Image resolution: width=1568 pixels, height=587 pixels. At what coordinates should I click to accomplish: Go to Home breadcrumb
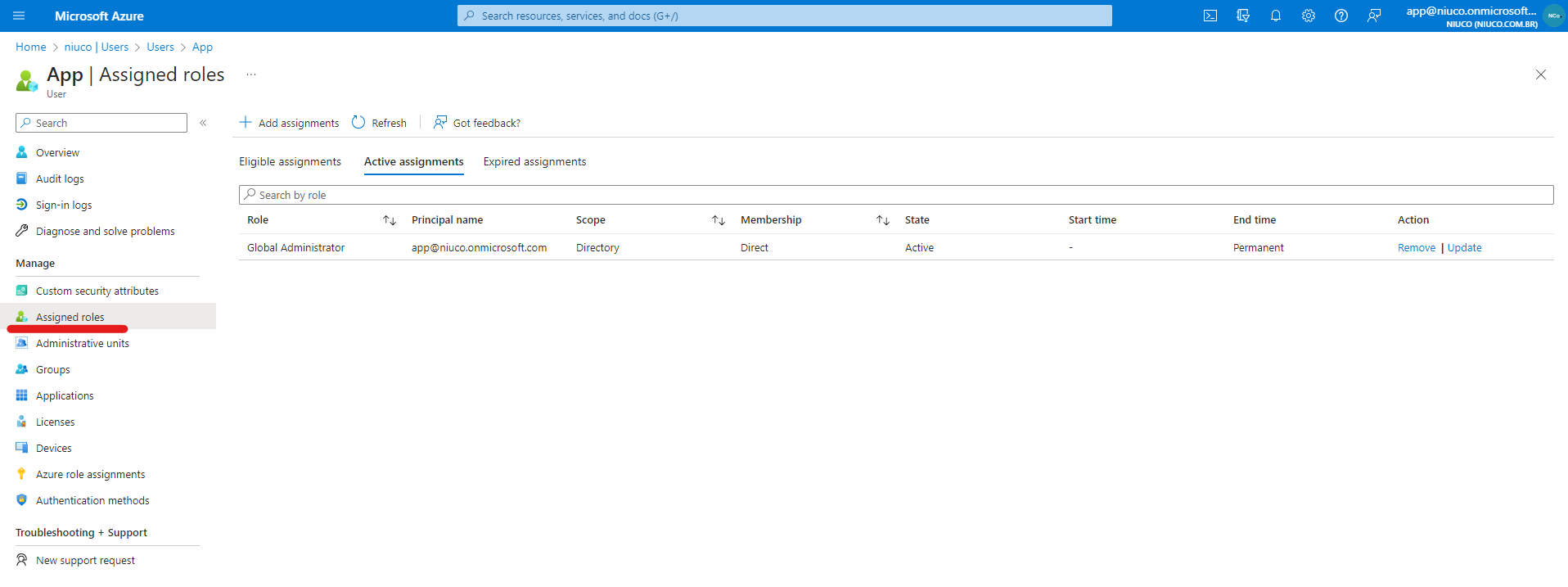tap(31, 47)
